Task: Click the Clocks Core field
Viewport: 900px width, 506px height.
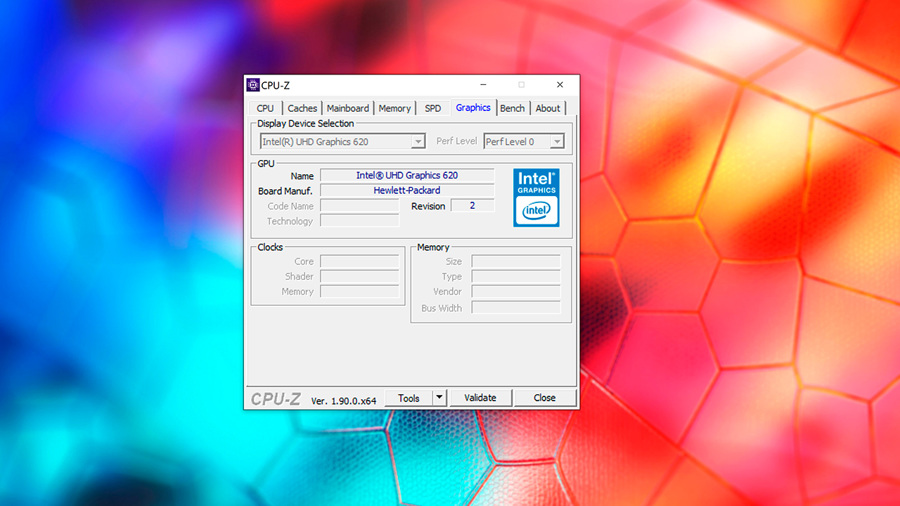Action: (x=359, y=261)
